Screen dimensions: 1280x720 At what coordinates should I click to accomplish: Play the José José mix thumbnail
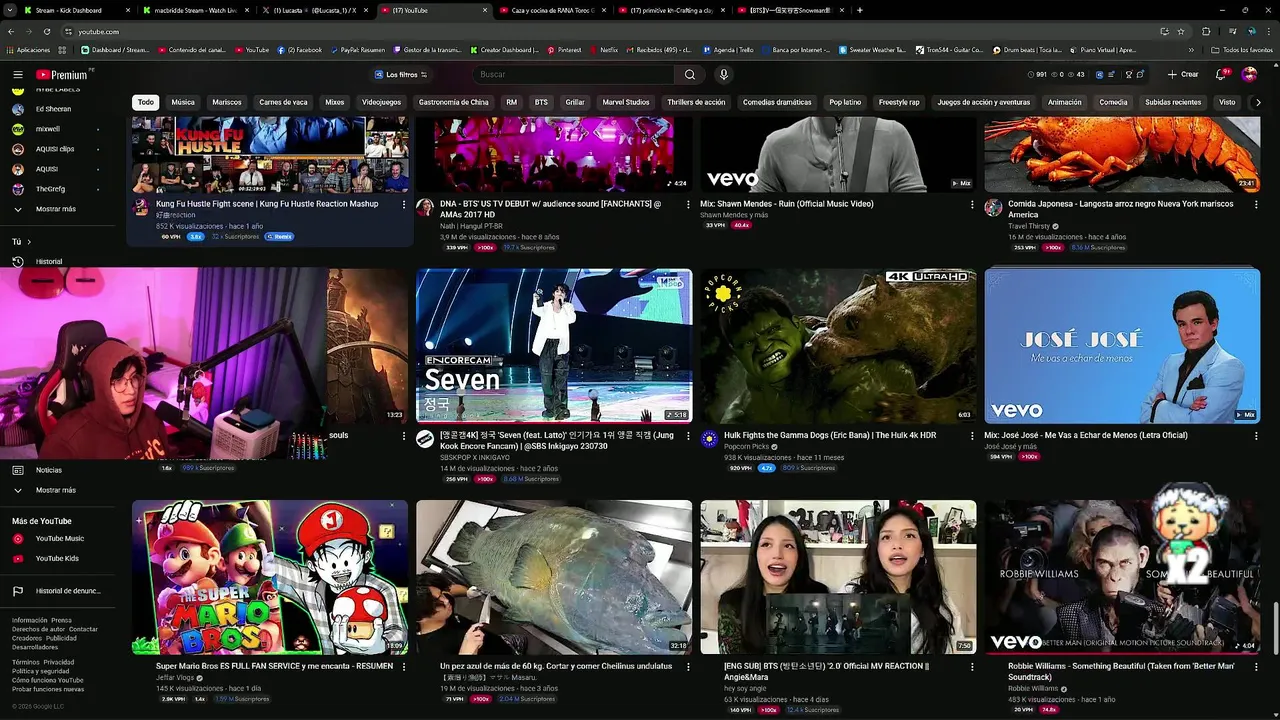click(1122, 346)
